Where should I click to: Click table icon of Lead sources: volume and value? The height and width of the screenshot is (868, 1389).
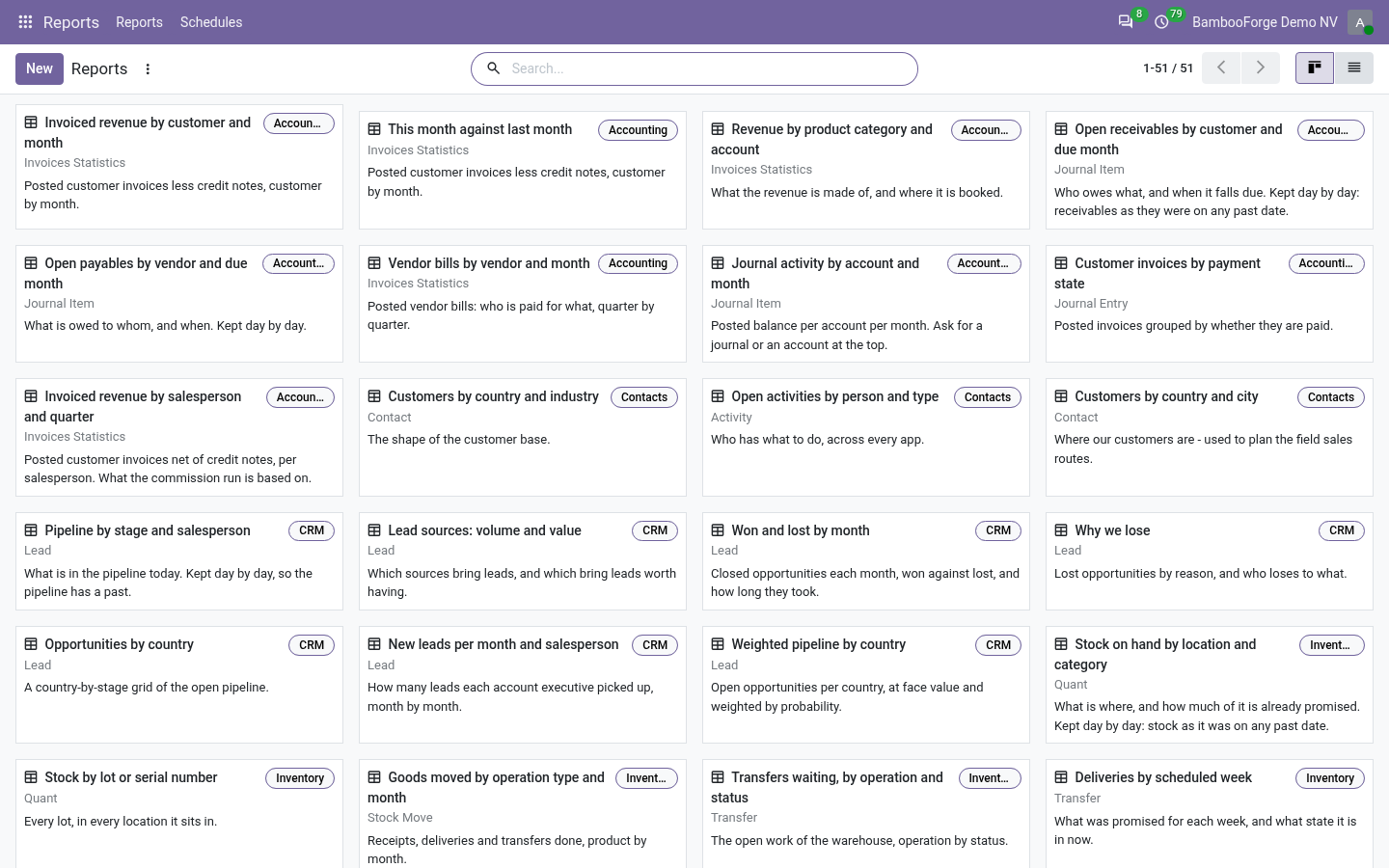tap(374, 530)
